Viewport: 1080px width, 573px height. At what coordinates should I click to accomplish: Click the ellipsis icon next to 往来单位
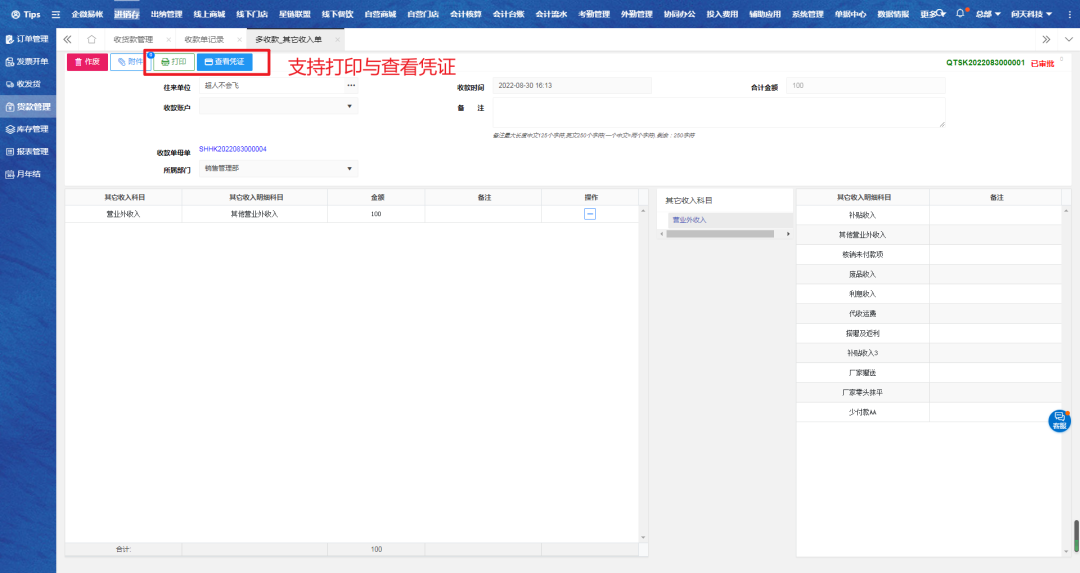351,86
